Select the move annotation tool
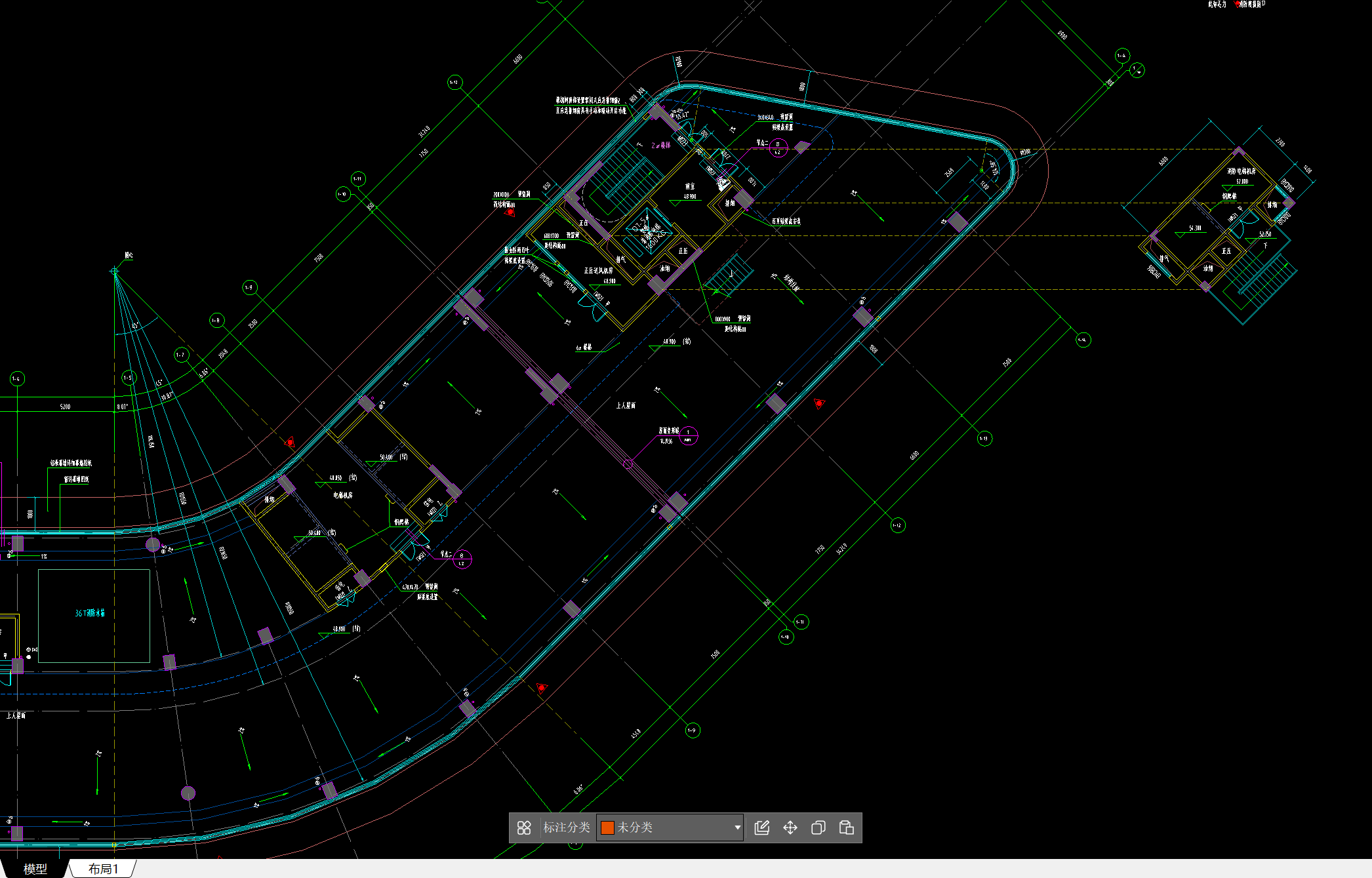Image resolution: width=1372 pixels, height=878 pixels. pos(790,828)
